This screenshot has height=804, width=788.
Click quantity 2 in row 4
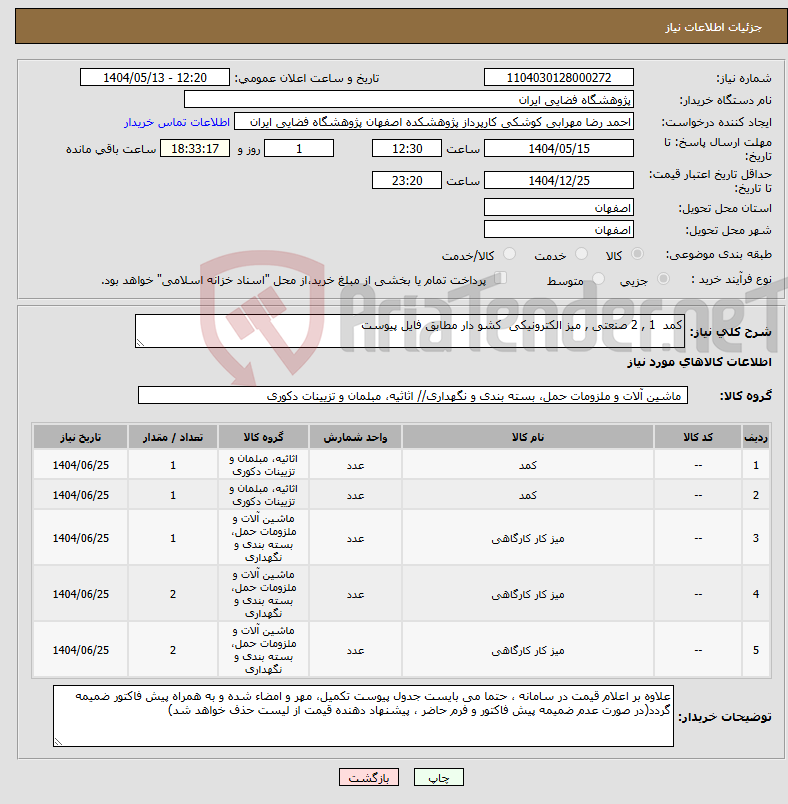(x=173, y=594)
